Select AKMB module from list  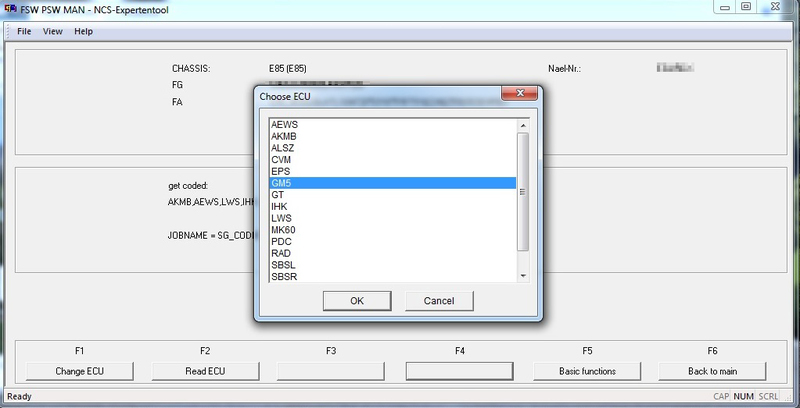(x=285, y=136)
